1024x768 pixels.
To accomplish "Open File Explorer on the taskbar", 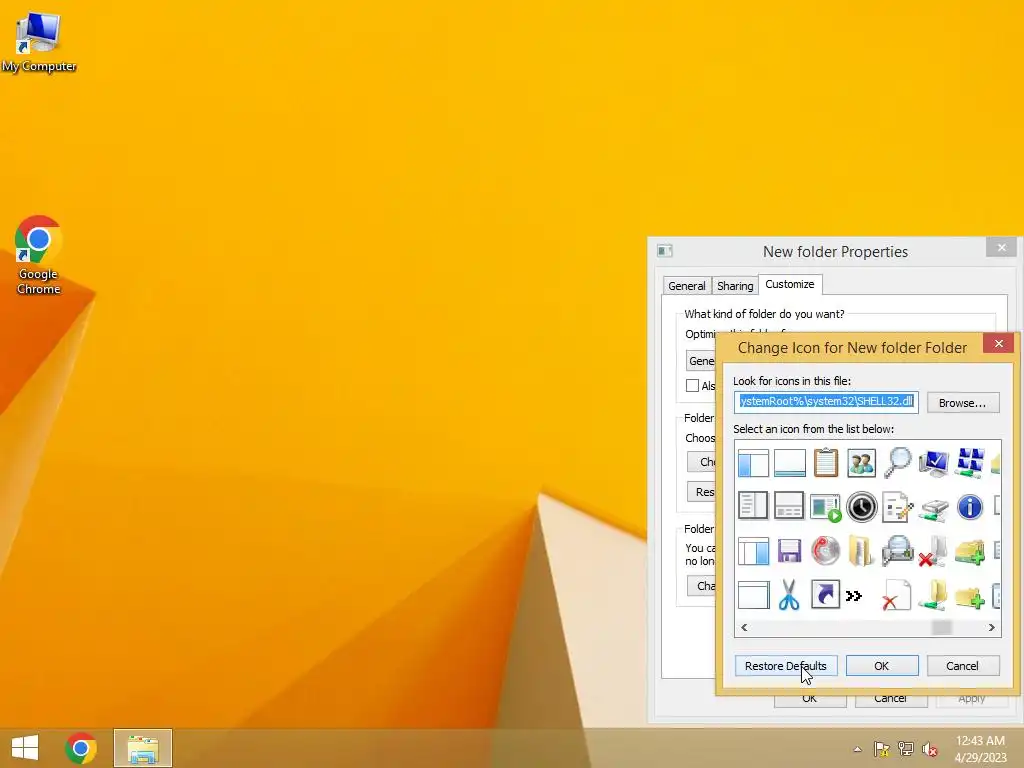I will 142,748.
